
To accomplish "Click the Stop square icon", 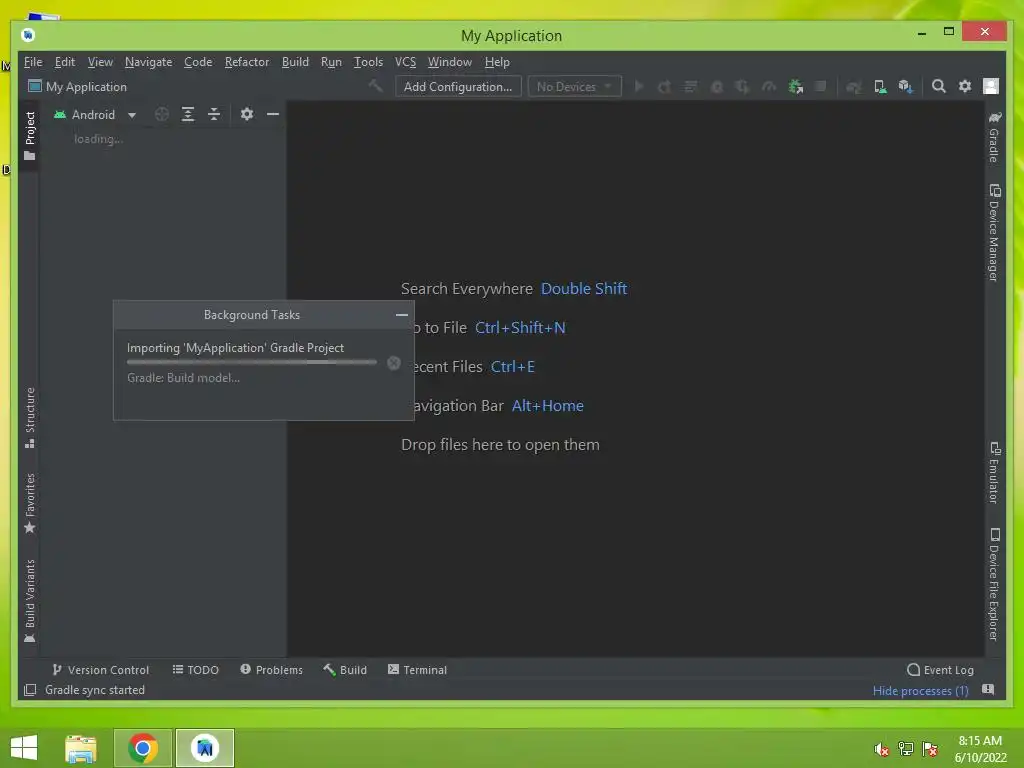I will (x=821, y=86).
